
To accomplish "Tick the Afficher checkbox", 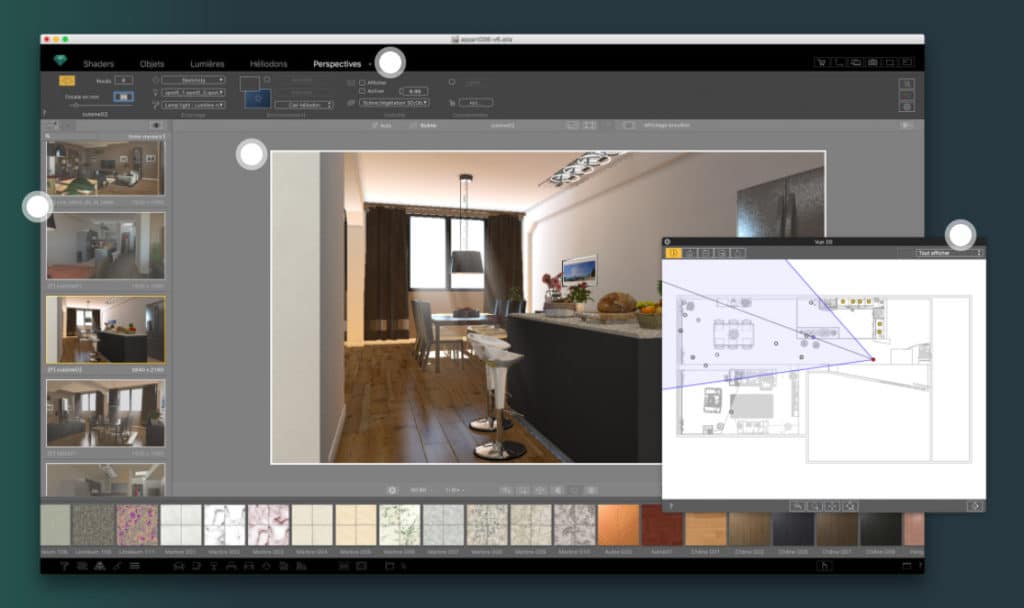I will 362,83.
